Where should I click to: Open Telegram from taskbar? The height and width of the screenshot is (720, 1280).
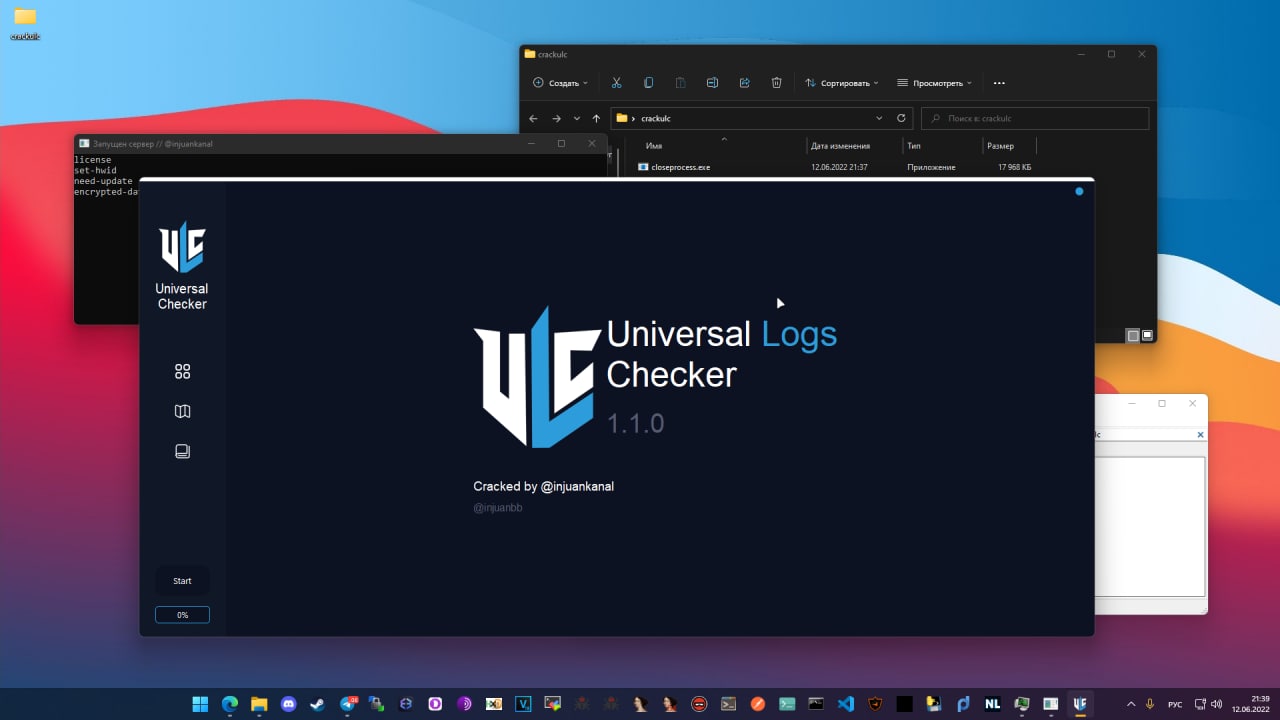tap(347, 704)
